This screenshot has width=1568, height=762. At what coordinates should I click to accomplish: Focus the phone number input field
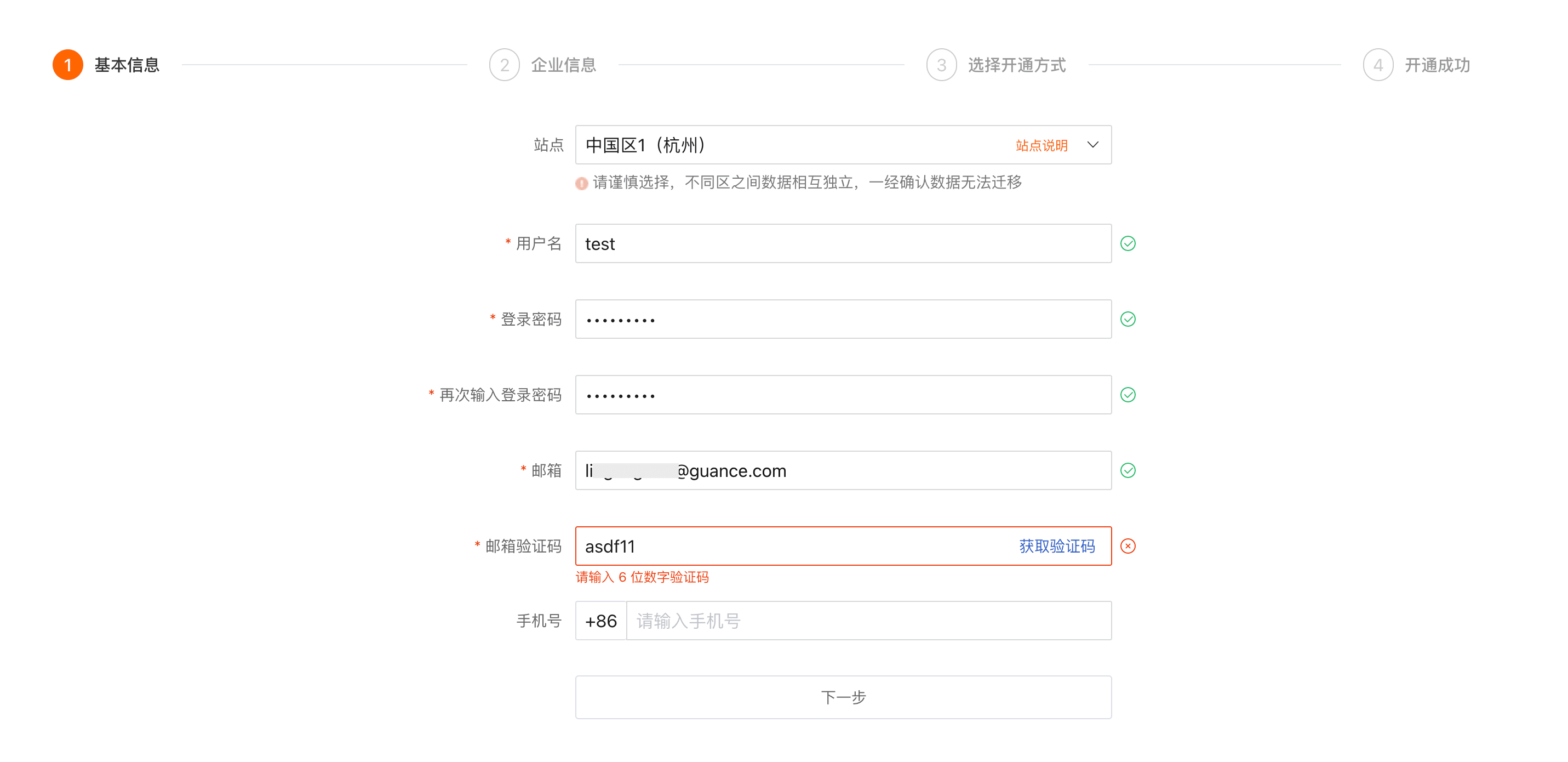point(868,621)
